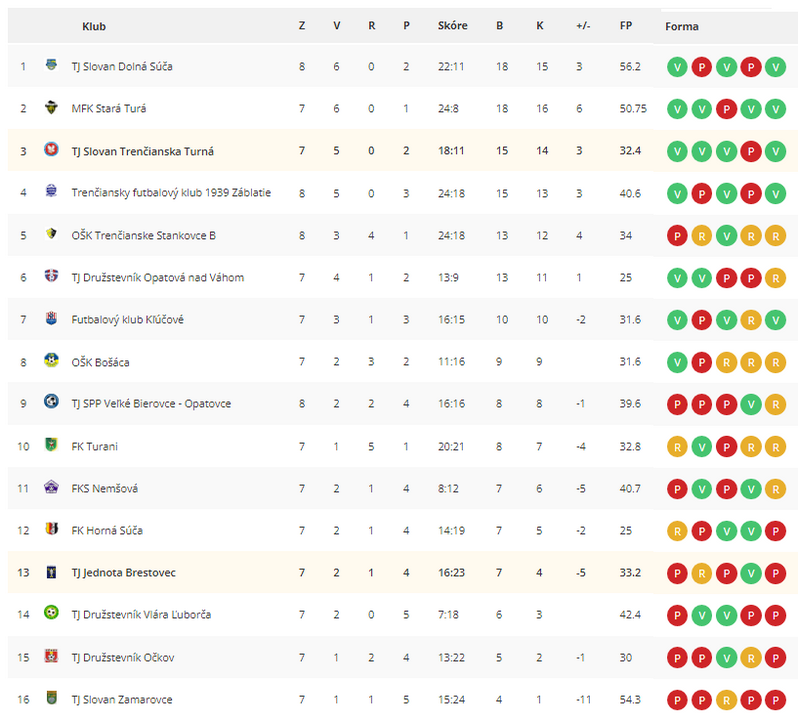Click the FP column header
Screen dimensions: 798x722
pyautogui.click(x=626, y=25)
